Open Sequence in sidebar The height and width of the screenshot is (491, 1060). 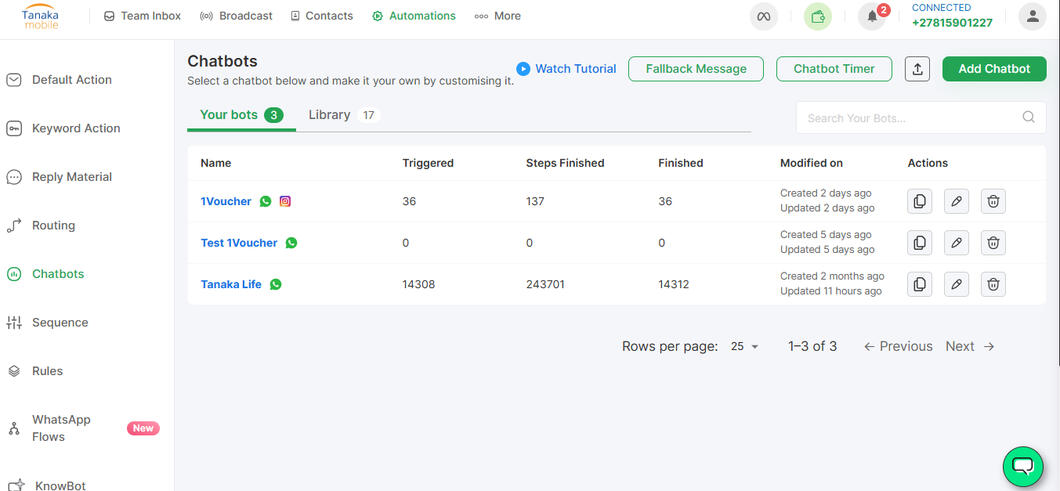tap(47, 323)
